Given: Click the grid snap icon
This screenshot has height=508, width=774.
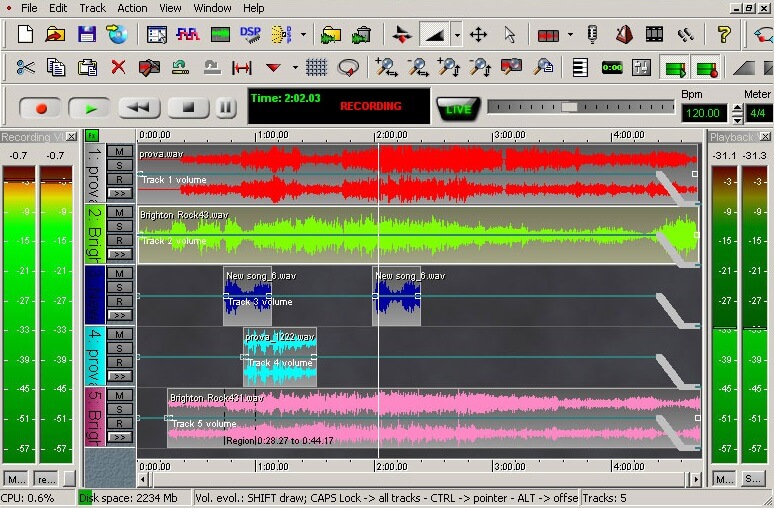Looking at the screenshot, I should (316, 67).
